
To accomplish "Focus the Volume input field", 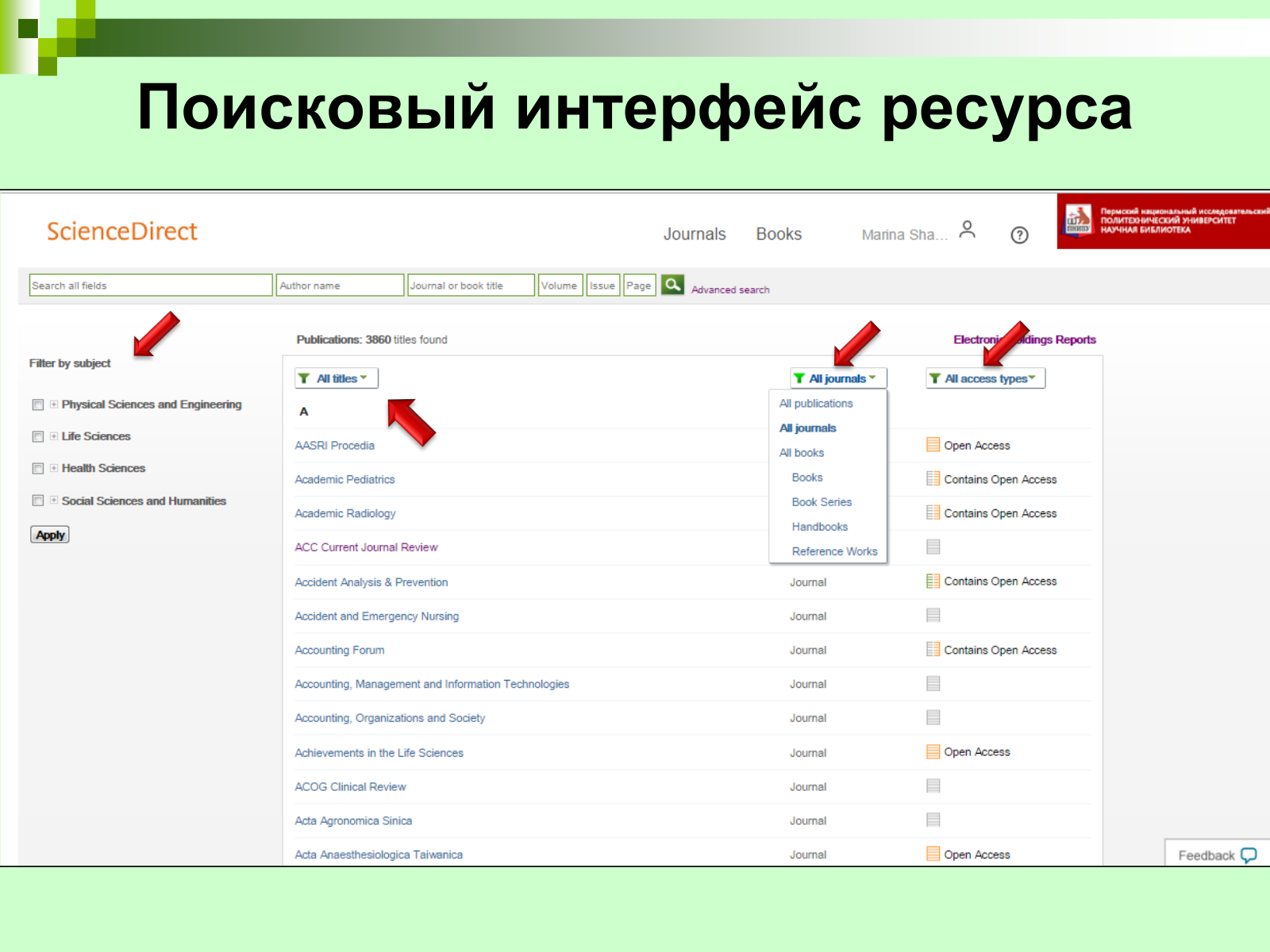I will point(560,285).
